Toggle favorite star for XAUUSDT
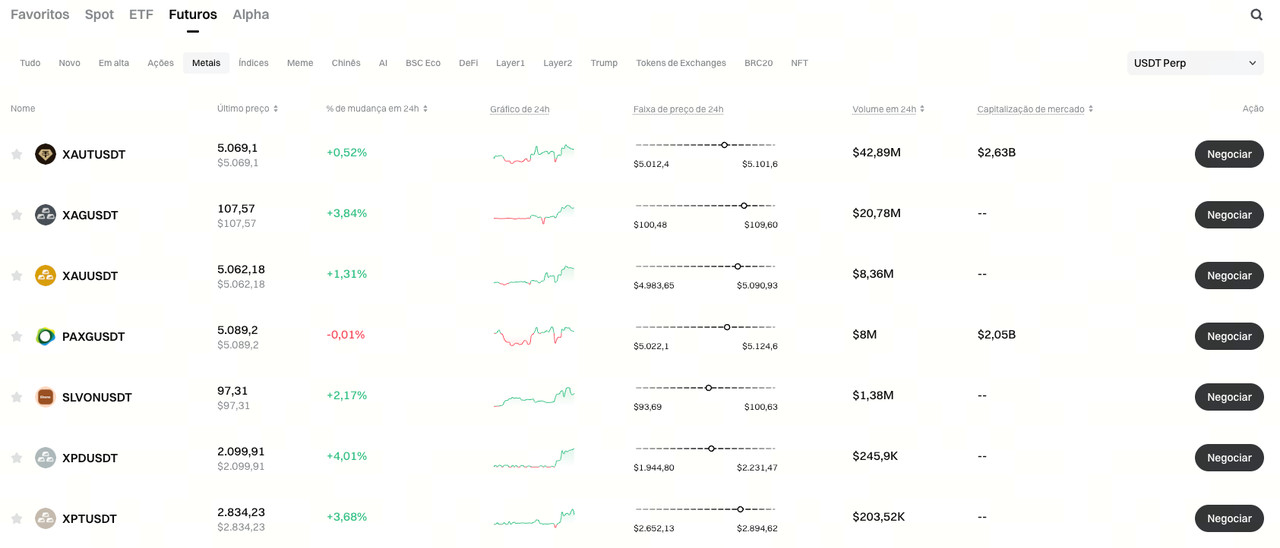This screenshot has height=548, width=1280. tap(16, 276)
